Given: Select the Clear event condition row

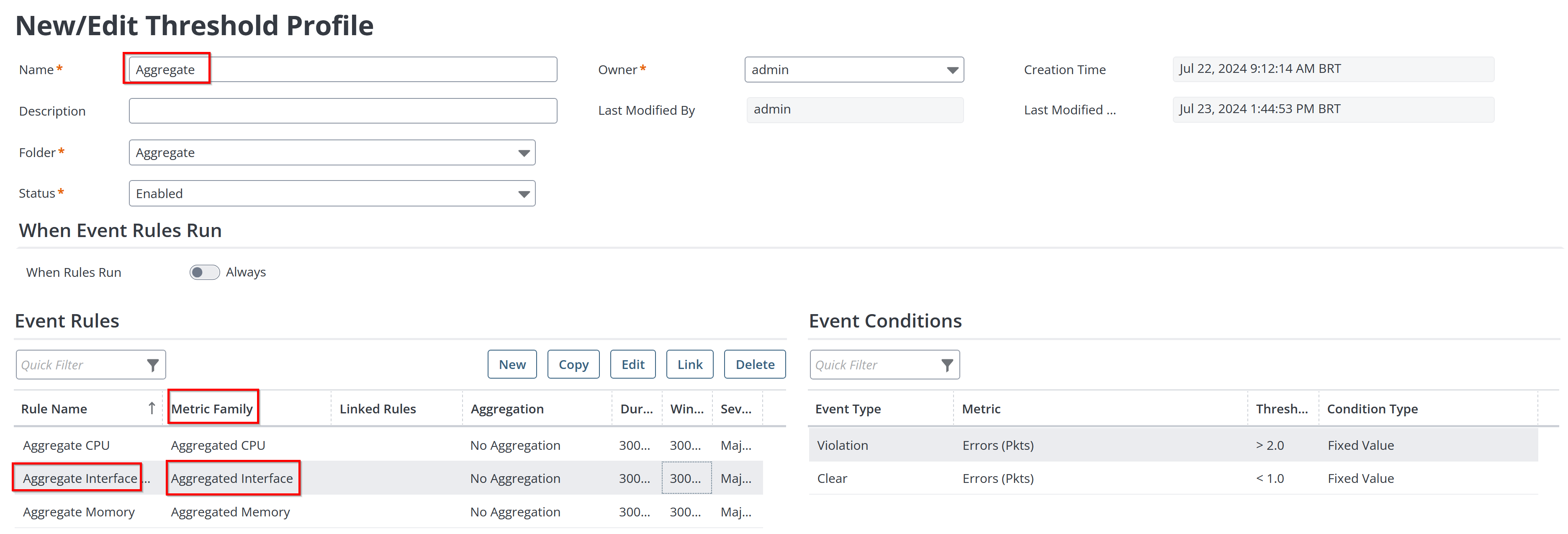Looking at the screenshot, I should [831, 479].
